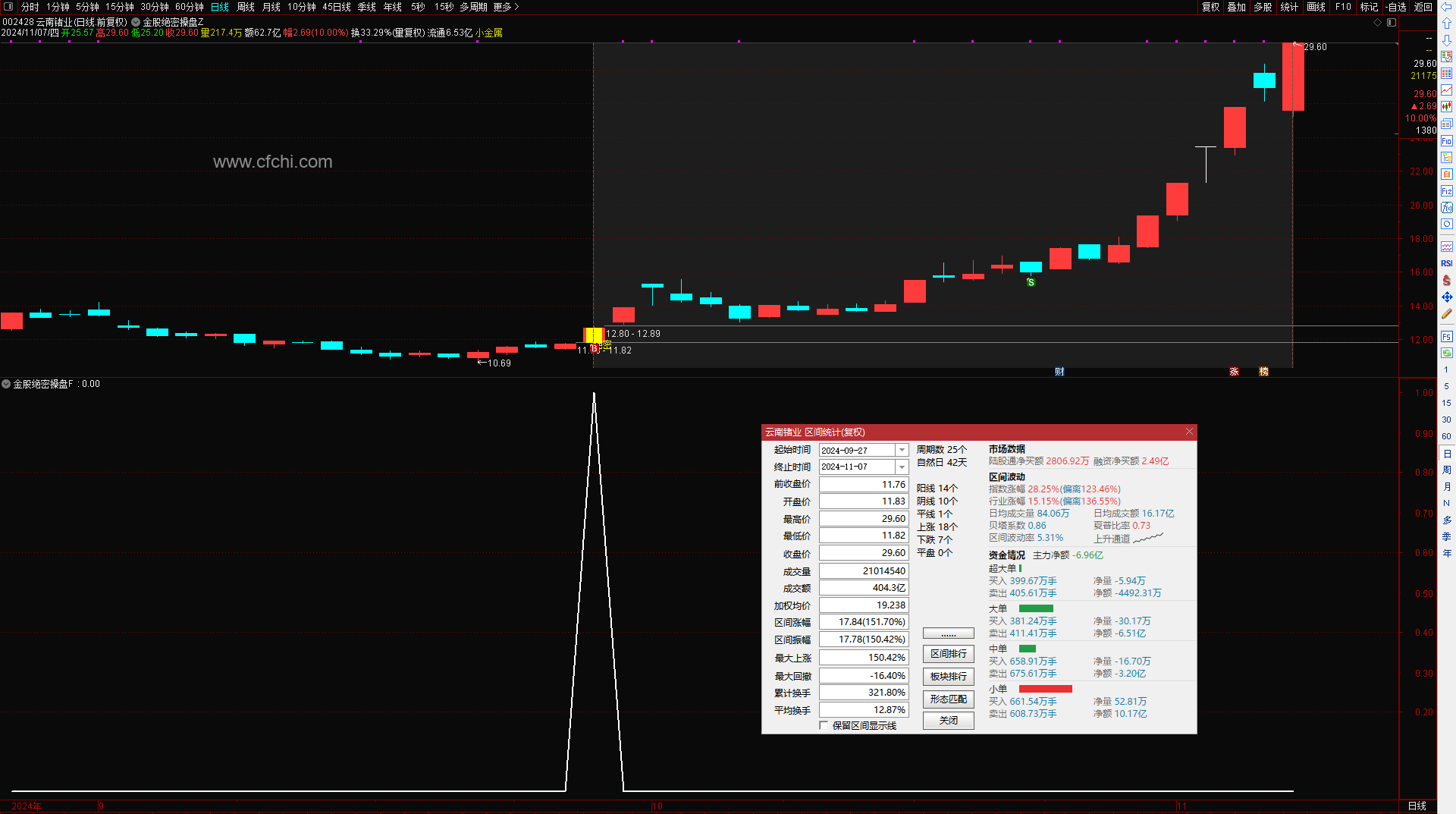Select the candlestick chart icon in sidebar
Image resolution: width=1456 pixels, height=814 pixels.
pos(1447,107)
